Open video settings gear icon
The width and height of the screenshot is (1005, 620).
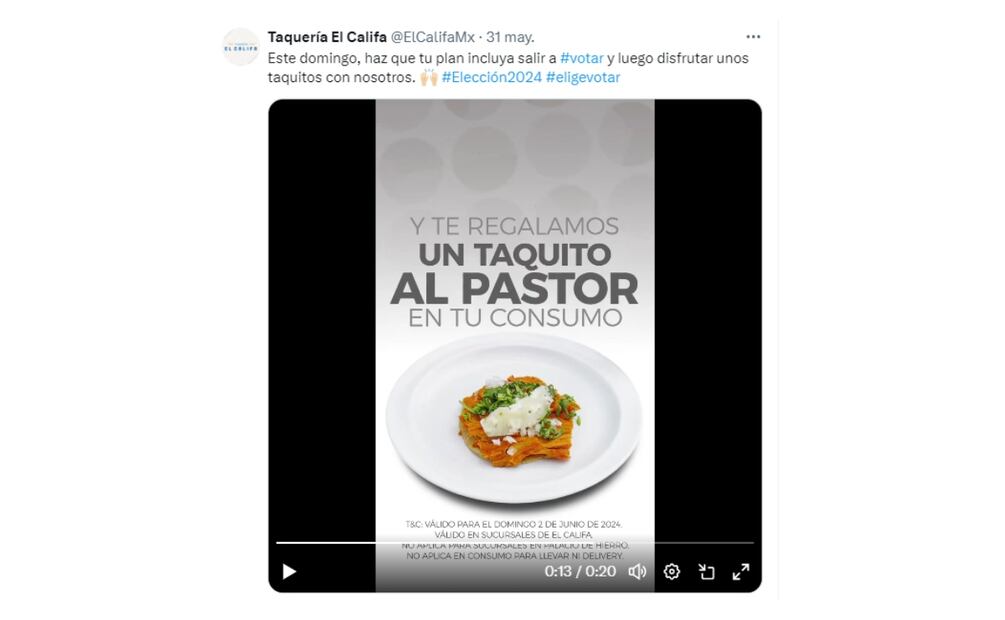pos(672,571)
